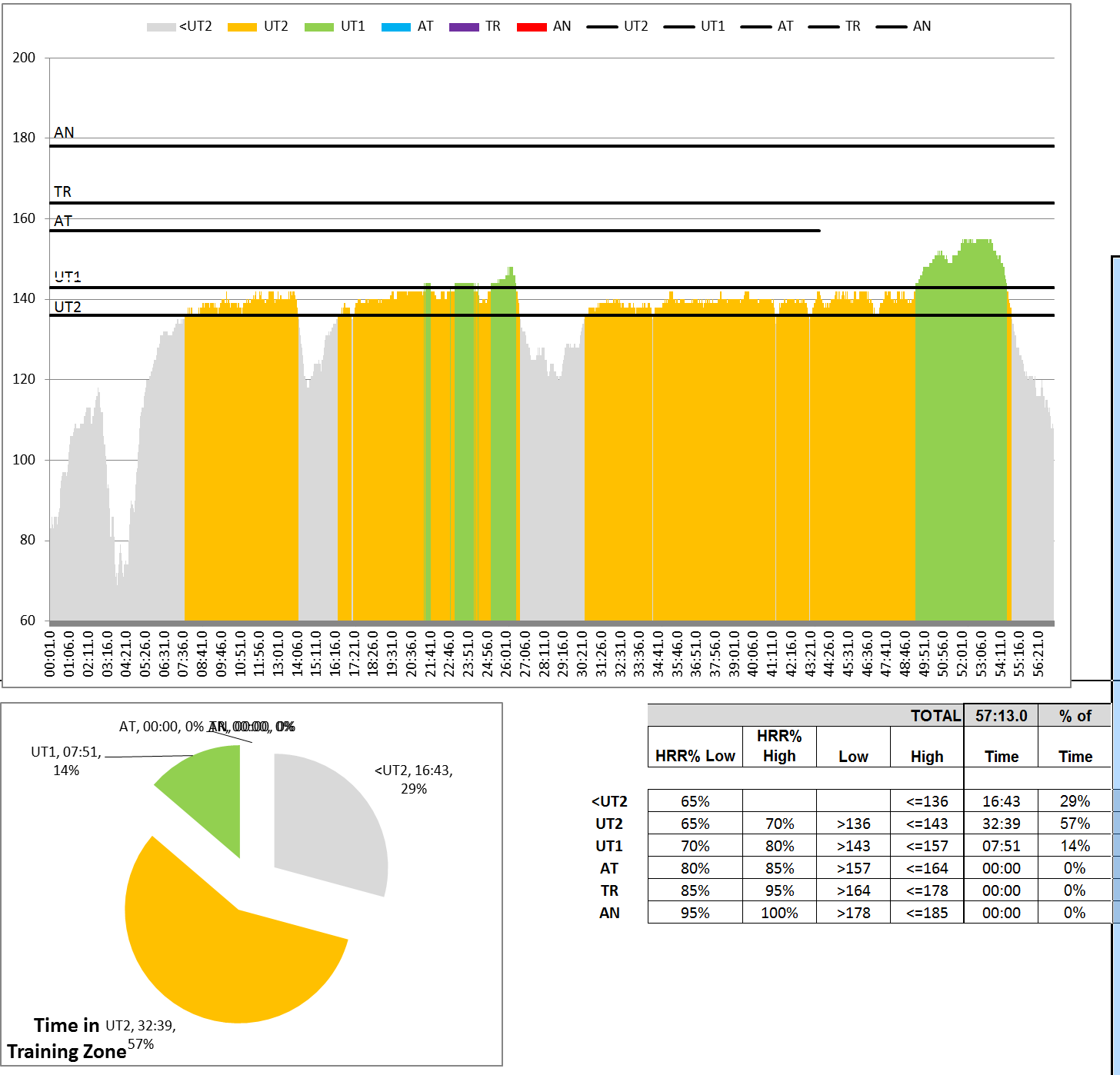Click the UT2 time cell 32:39
1120x1075 pixels.
pyautogui.click(x=1001, y=824)
